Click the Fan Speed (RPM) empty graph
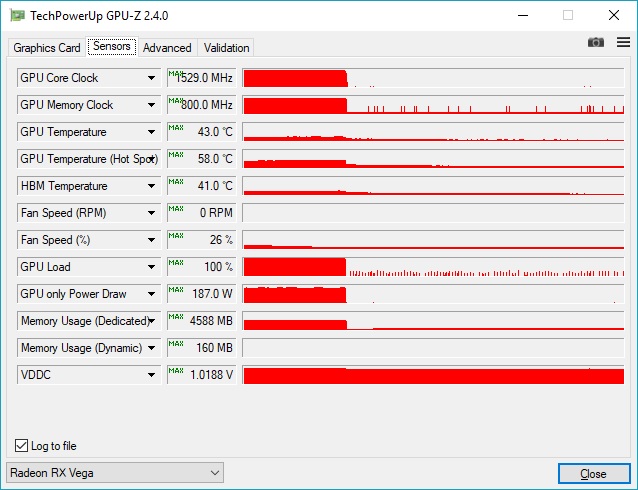Viewport: 638px width, 490px height. [x=433, y=213]
